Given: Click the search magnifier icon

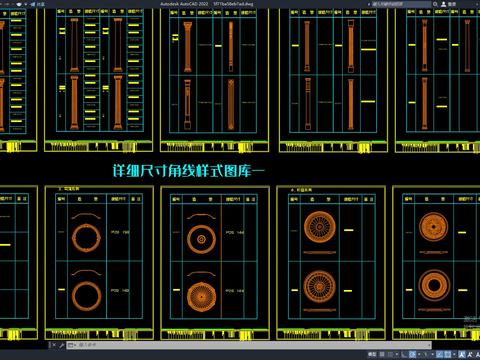Looking at the screenshot, I should (x=435, y=4).
